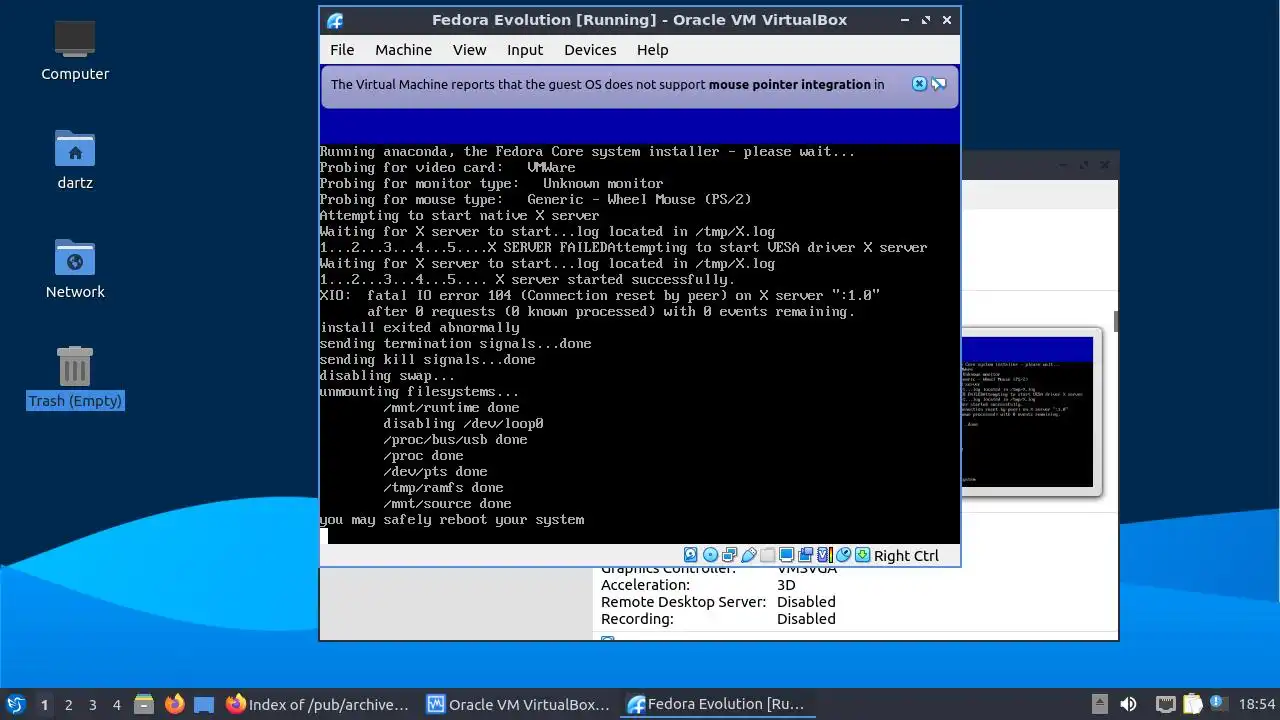Screen dimensions: 1280x720
Task: Open the Machine menu
Action: [x=403, y=50]
